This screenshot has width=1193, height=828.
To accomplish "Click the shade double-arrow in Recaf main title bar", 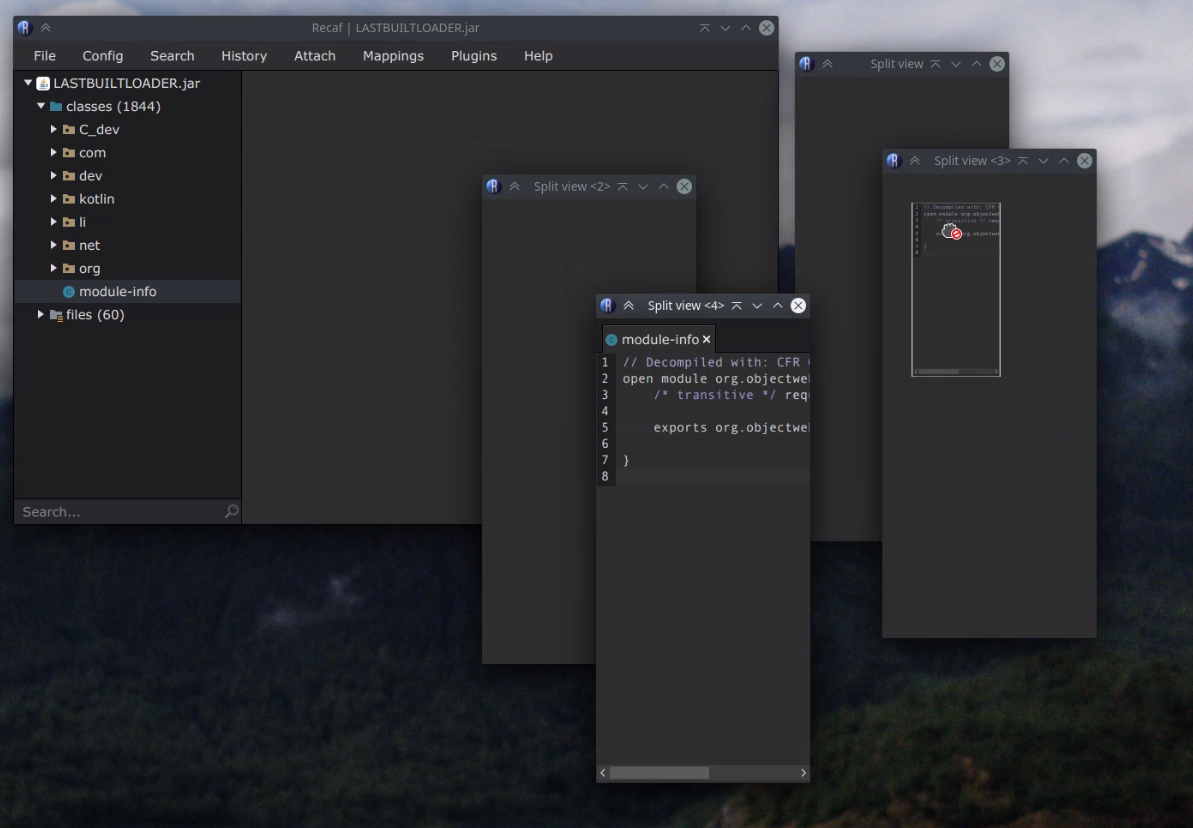I will (x=46, y=27).
